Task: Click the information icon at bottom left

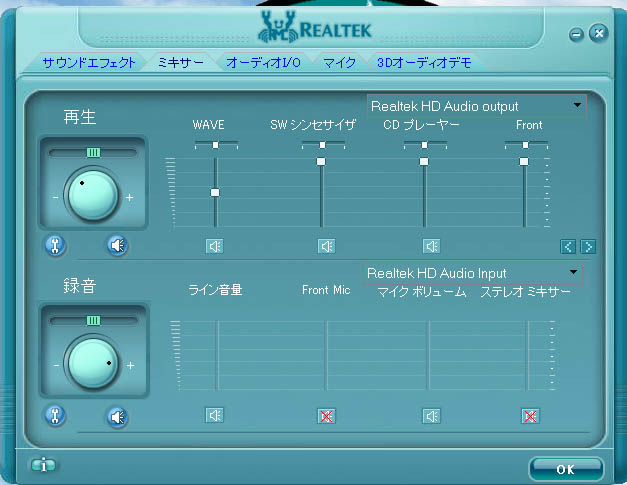Action: point(43,465)
